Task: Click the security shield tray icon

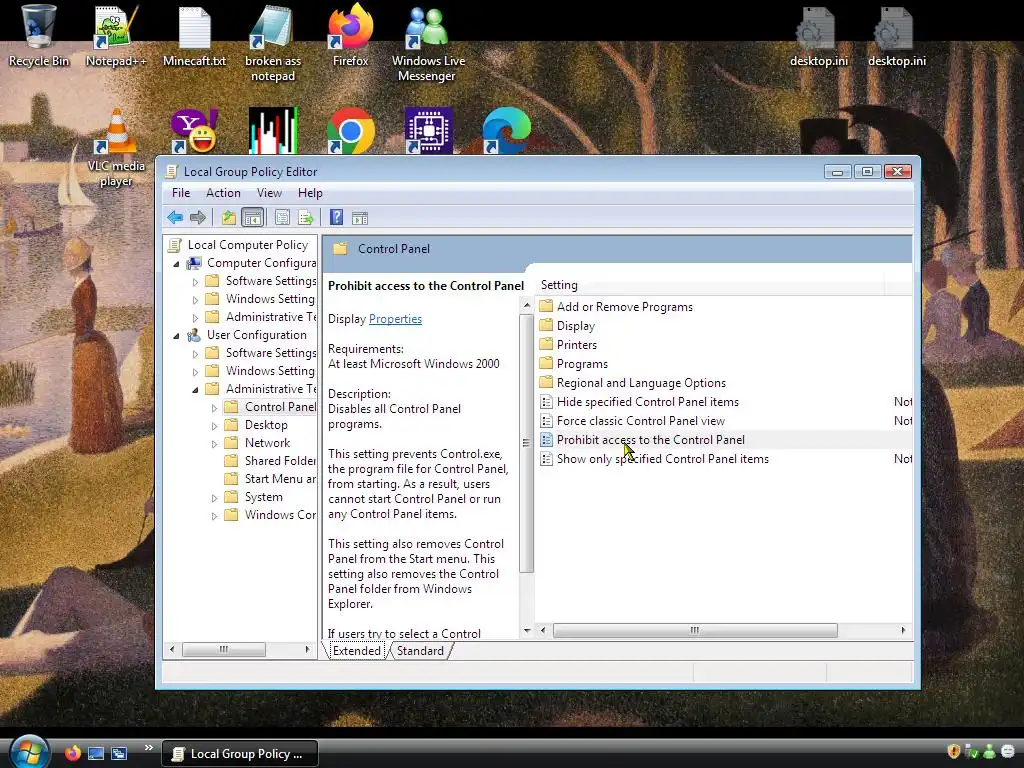Action: click(953, 752)
